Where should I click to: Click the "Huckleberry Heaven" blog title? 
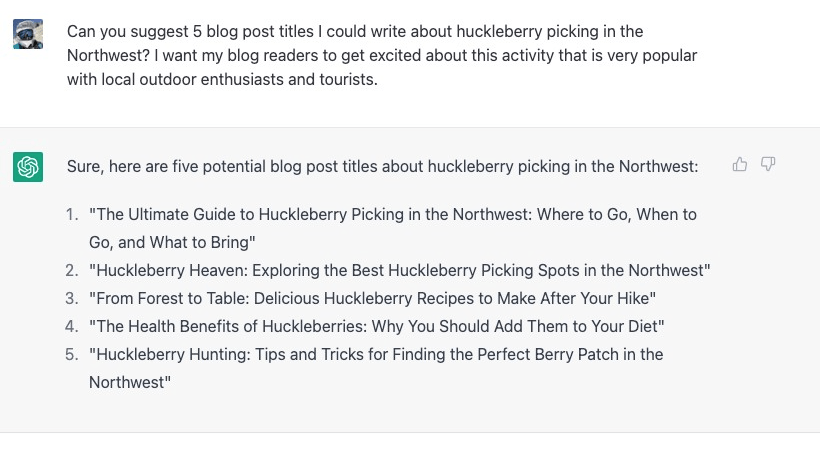[399, 270]
